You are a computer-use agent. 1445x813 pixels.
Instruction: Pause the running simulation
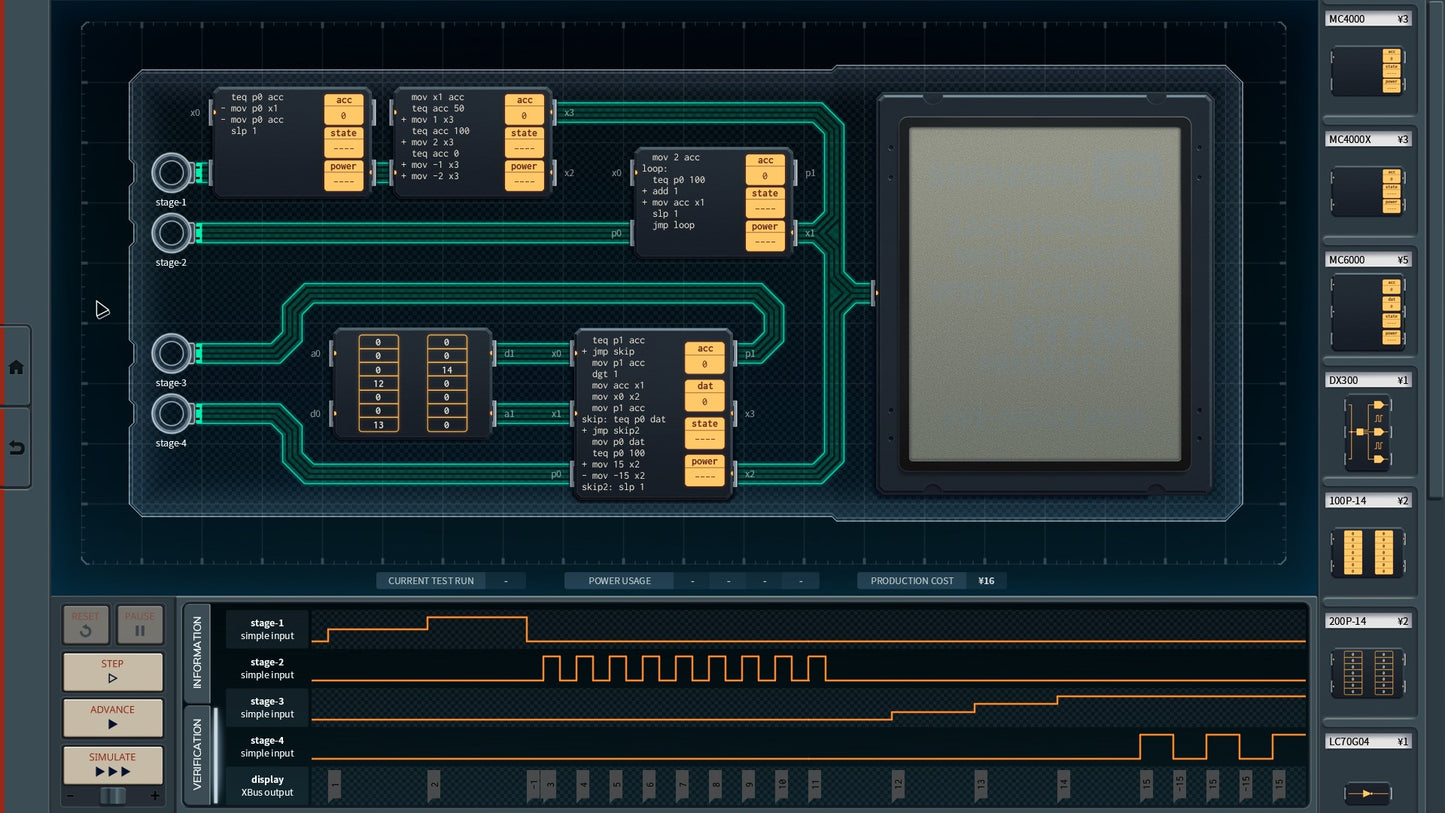click(139, 623)
